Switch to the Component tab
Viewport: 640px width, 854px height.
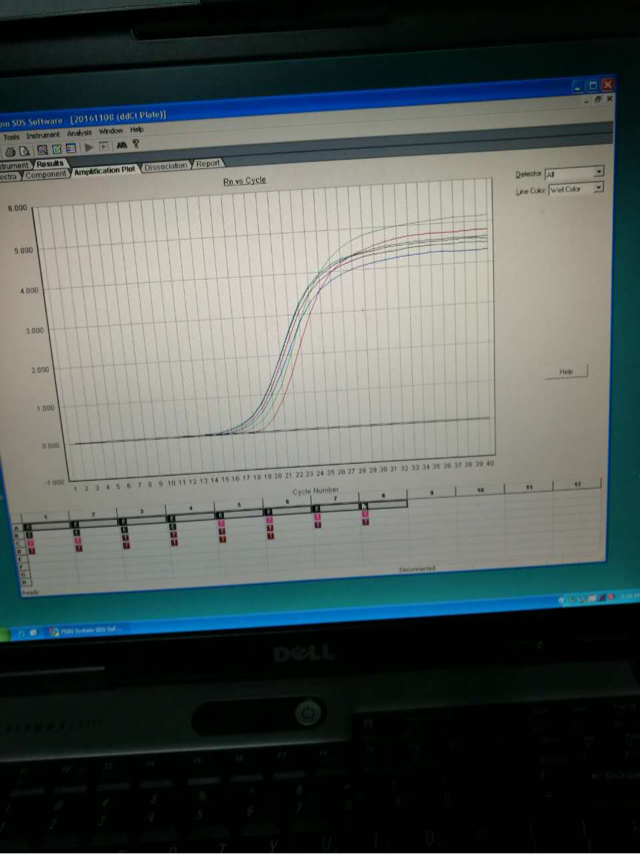tap(46, 174)
